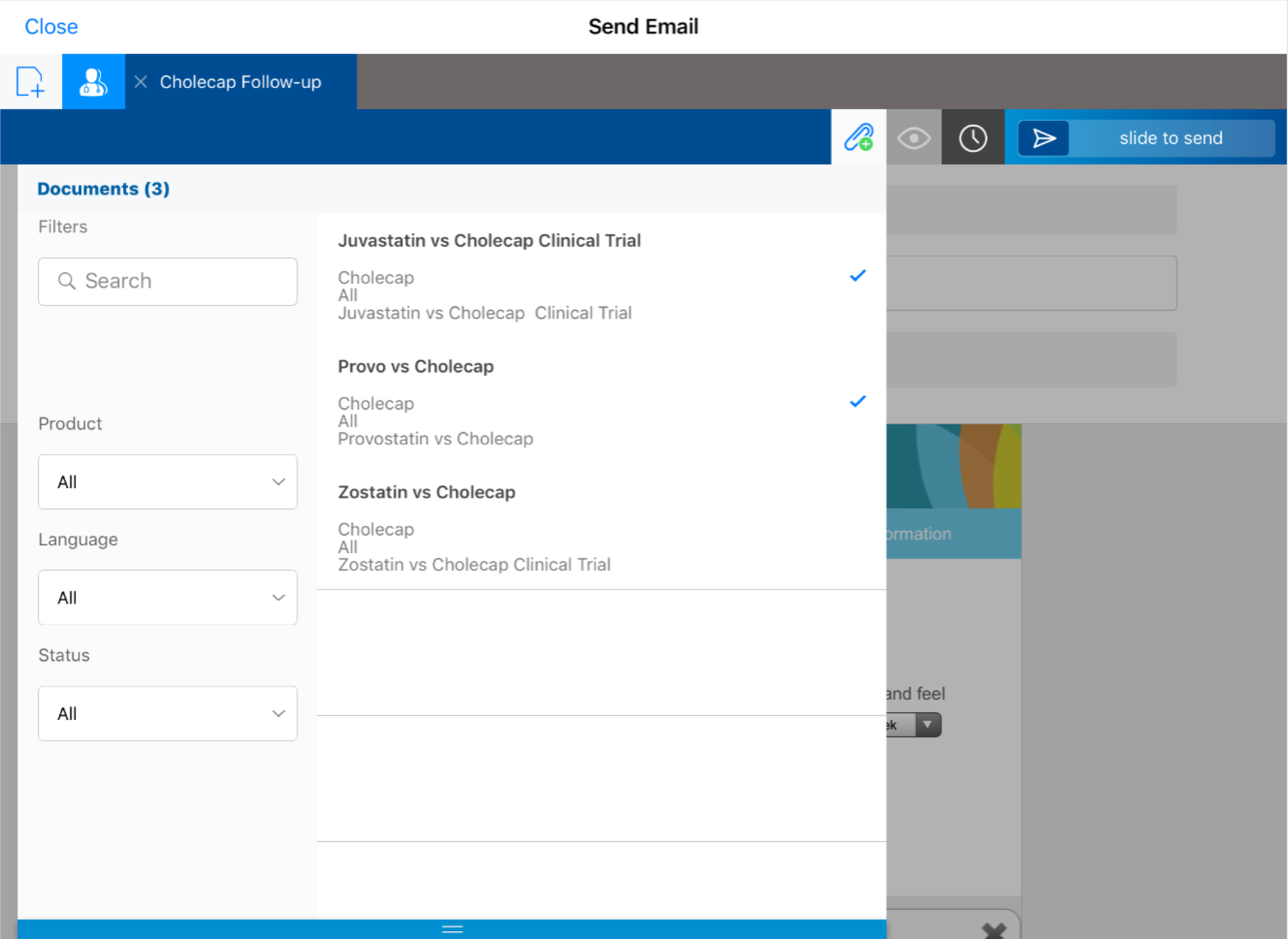Click the Close link
This screenshot has width=1288, height=939.
(x=51, y=26)
